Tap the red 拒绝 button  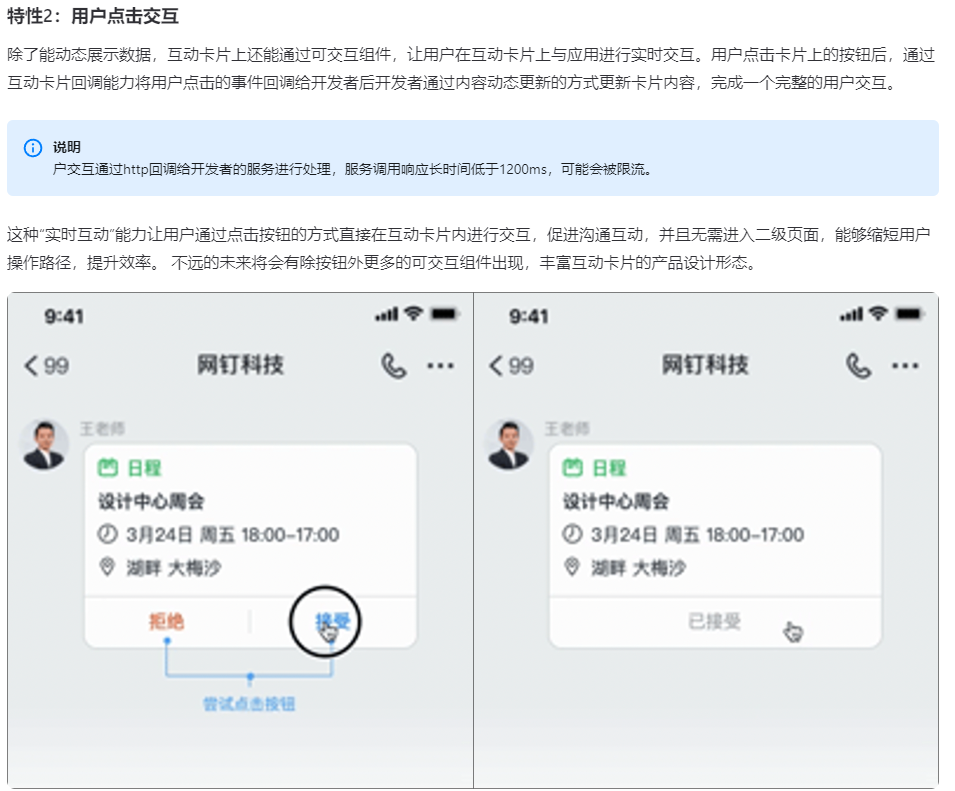(x=166, y=621)
